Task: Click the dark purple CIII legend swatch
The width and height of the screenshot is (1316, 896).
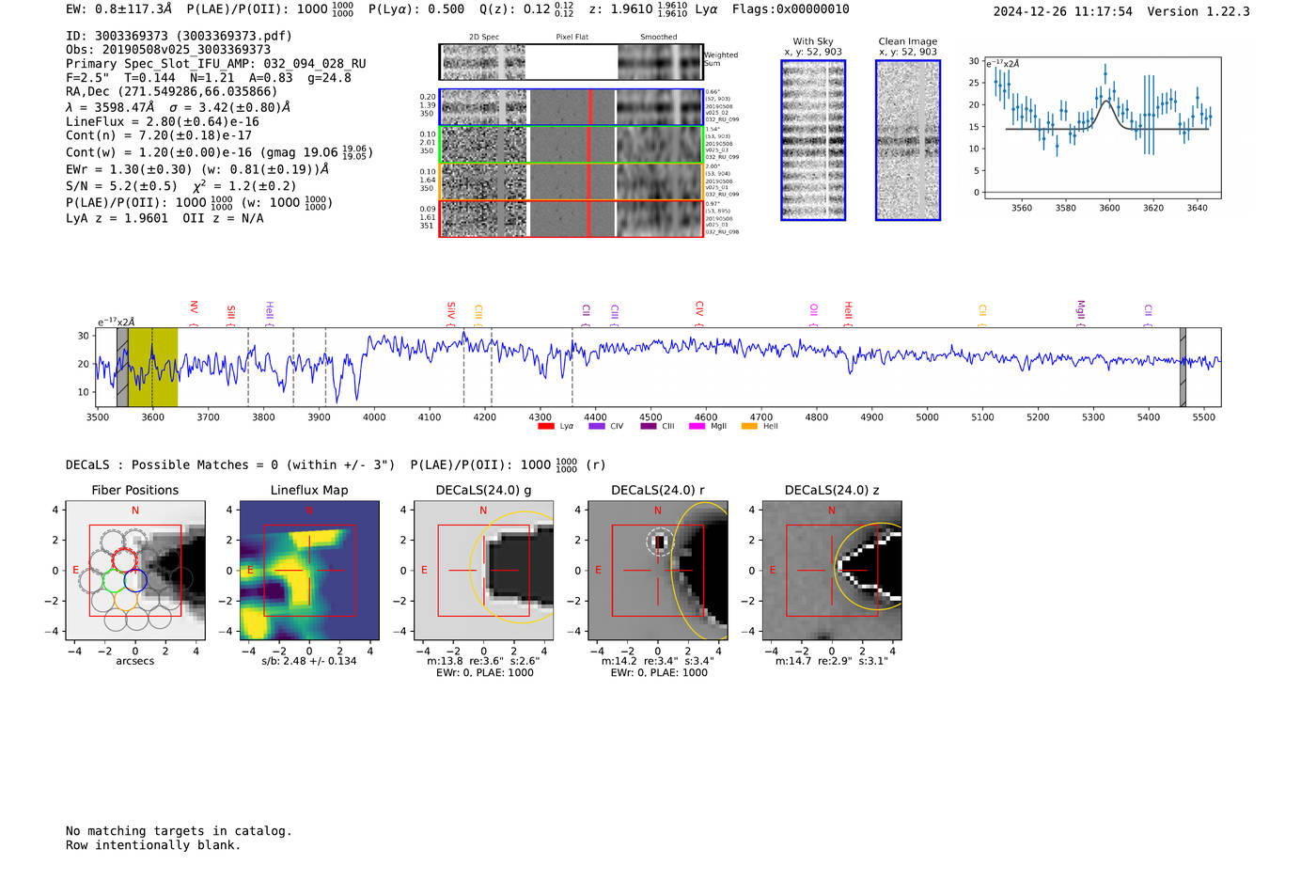Action: click(648, 426)
